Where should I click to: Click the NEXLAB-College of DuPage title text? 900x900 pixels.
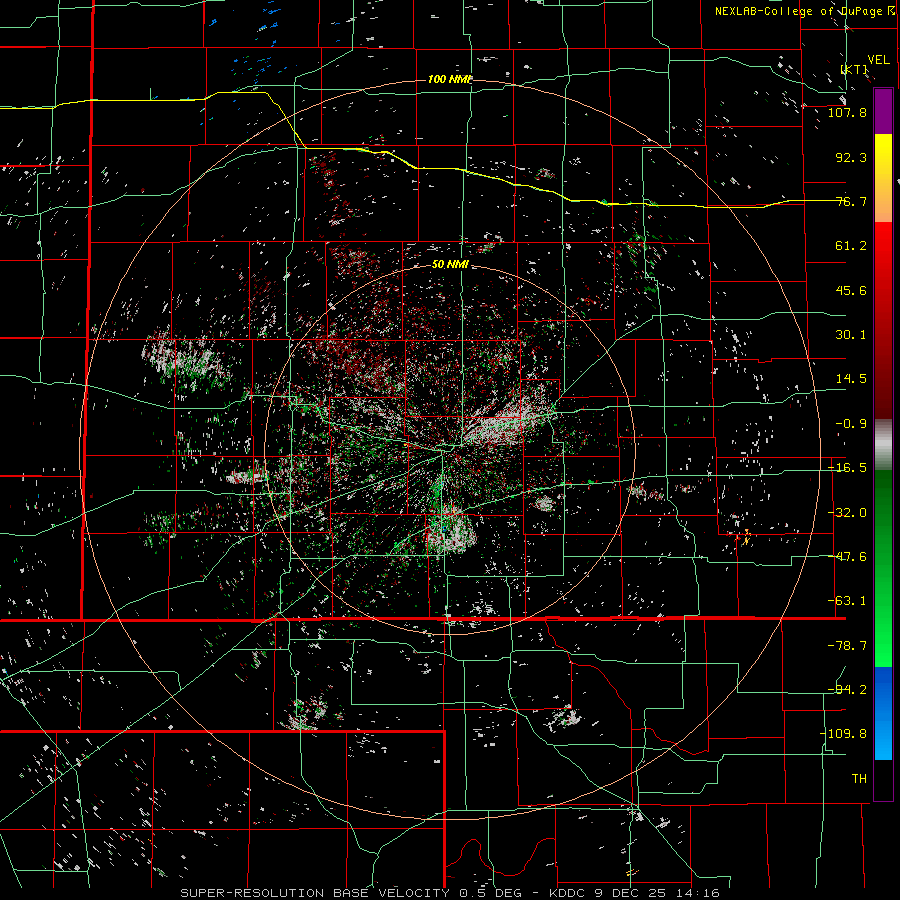pos(804,11)
